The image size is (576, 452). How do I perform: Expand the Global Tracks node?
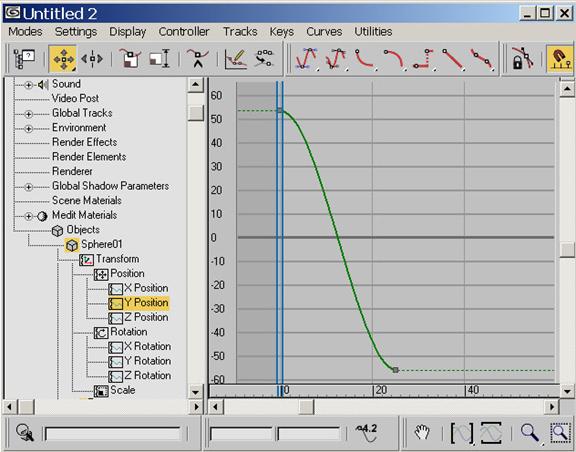point(28,114)
